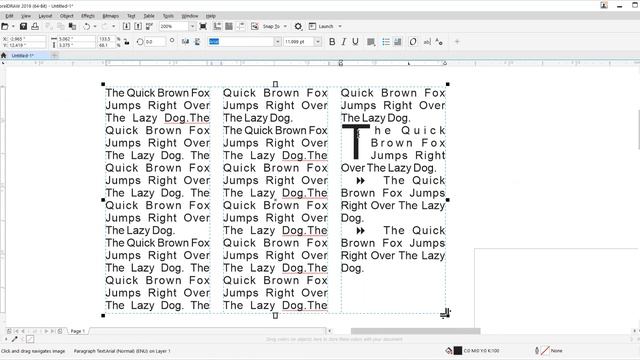This screenshot has width=640, height=360.
Task: Toggle the Lock ratio padlock icon
Action: pos(127,42)
